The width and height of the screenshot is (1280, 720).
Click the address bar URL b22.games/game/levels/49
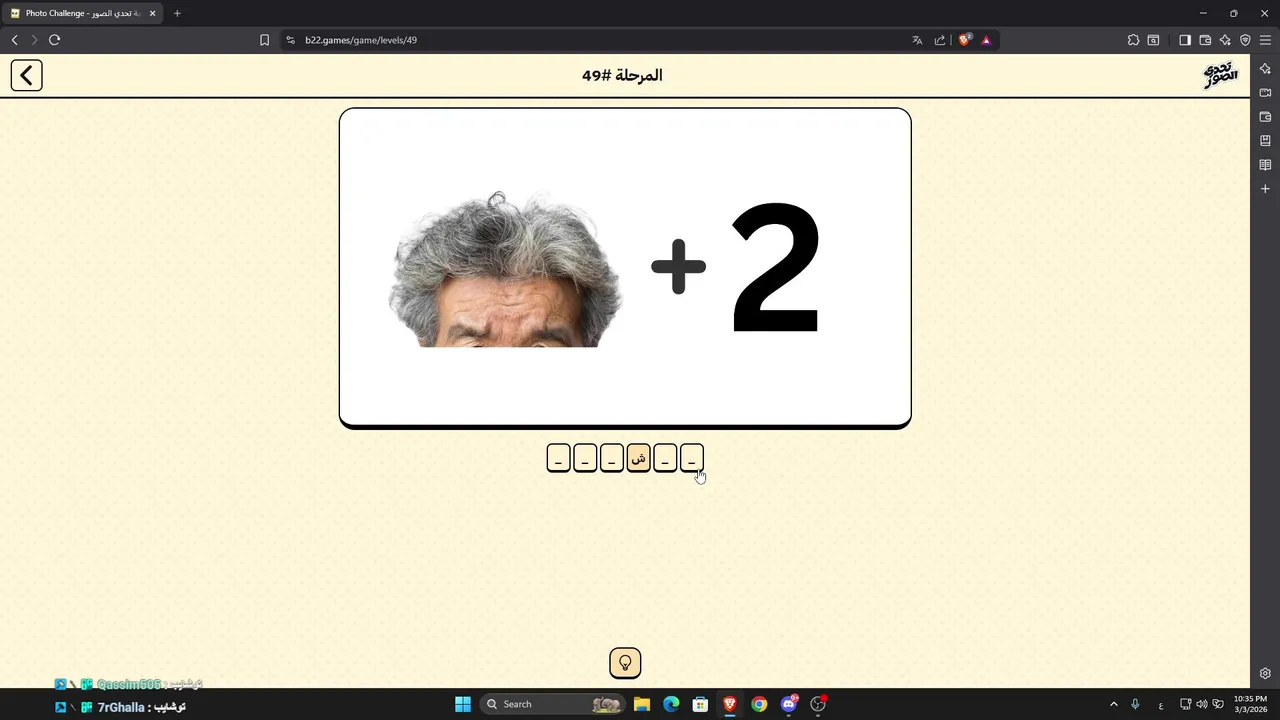361,40
